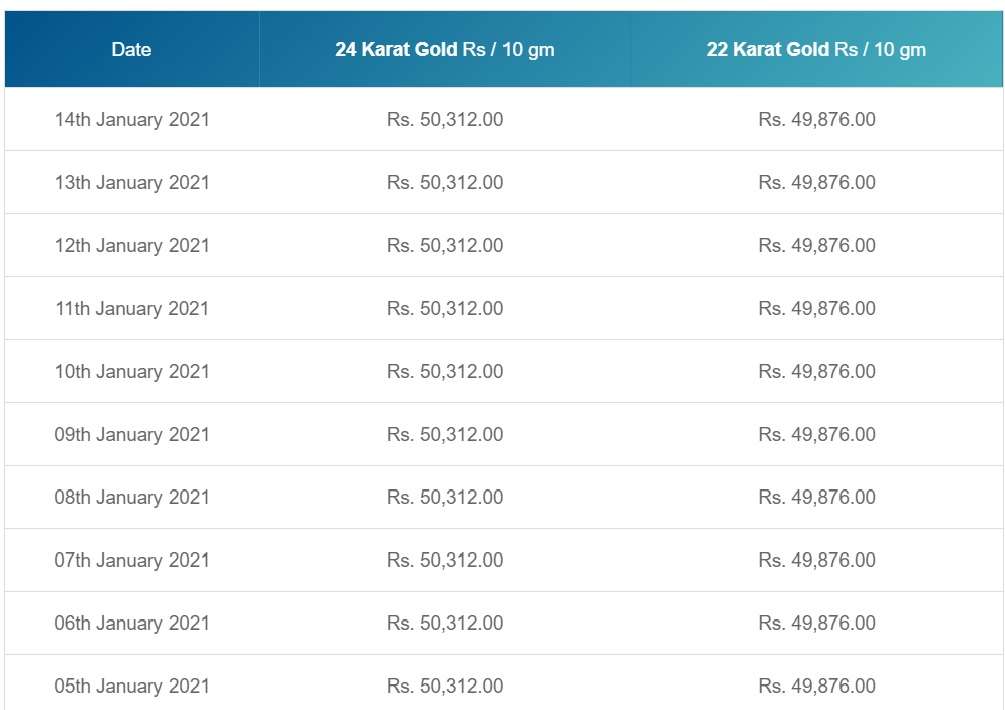Select the 08th January 2021 date cell
This screenshot has height=710, width=1005.
pos(132,497)
